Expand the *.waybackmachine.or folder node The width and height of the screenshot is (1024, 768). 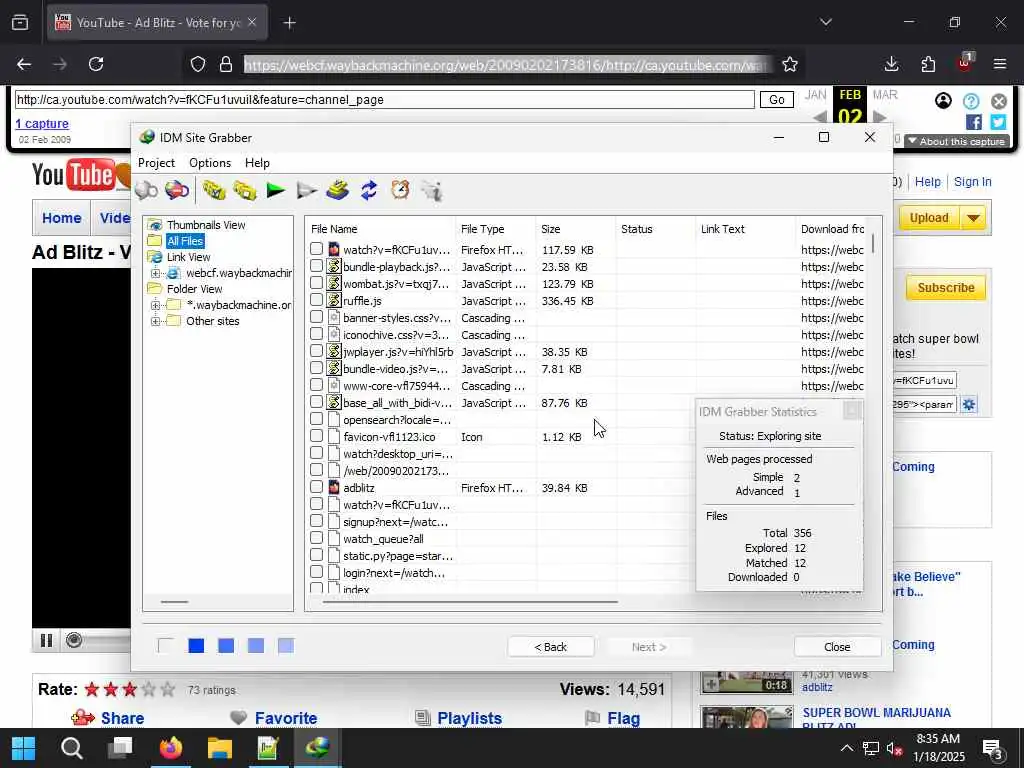[x=155, y=305]
